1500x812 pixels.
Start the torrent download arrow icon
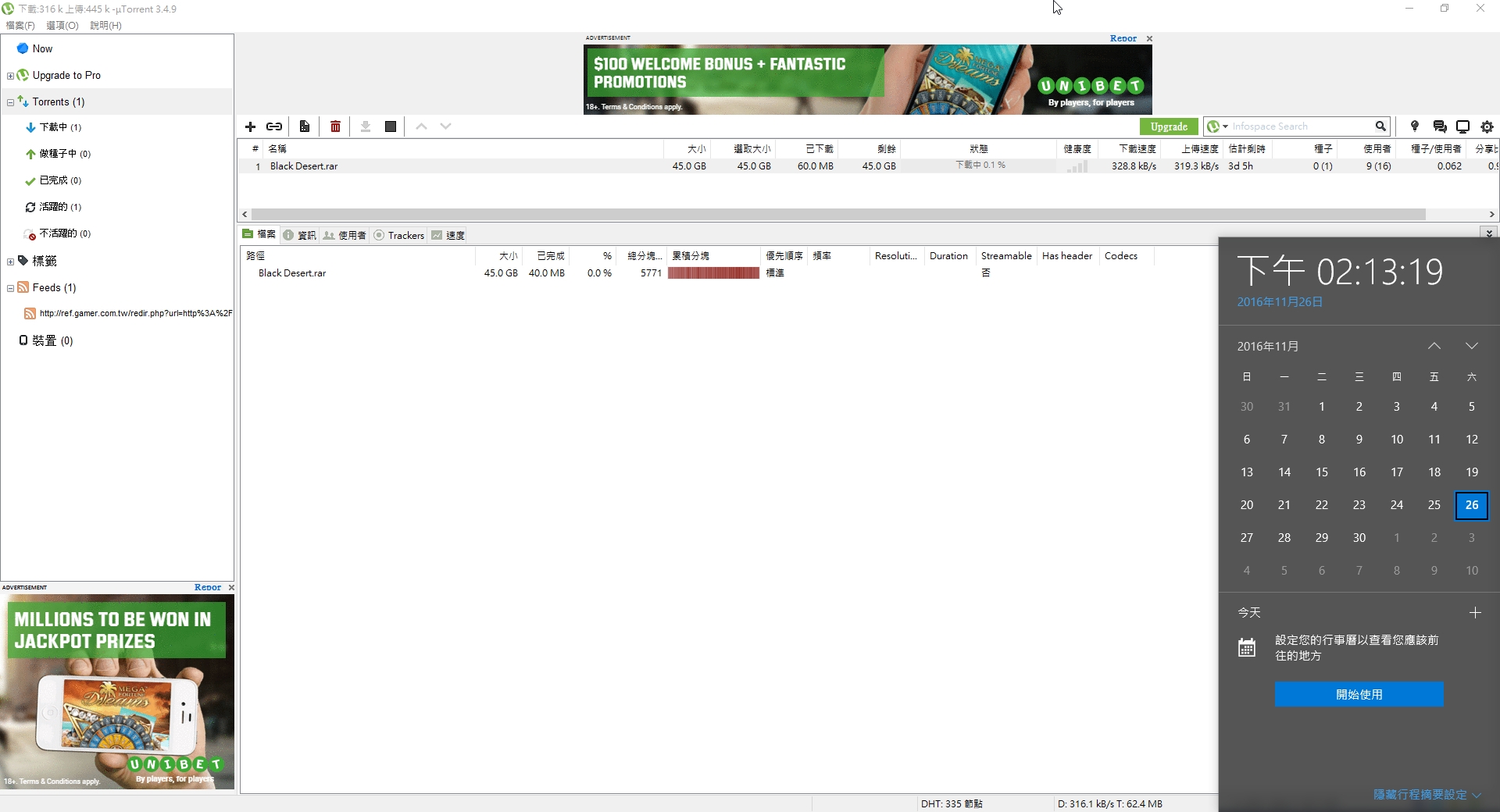pyautogui.click(x=365, y=126)
